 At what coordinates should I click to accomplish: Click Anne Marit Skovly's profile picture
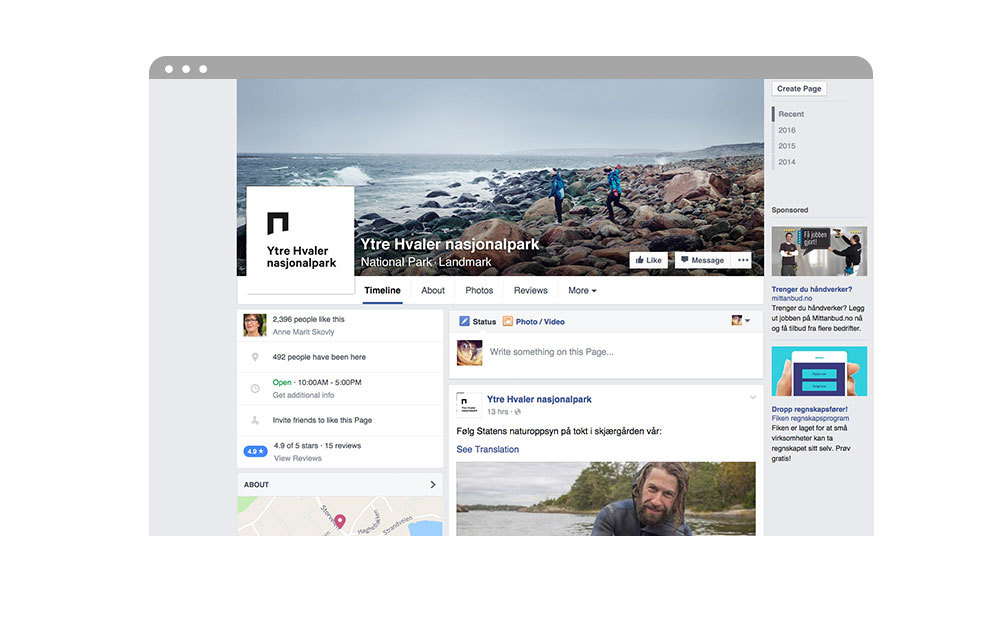click(x=254, y=325)
